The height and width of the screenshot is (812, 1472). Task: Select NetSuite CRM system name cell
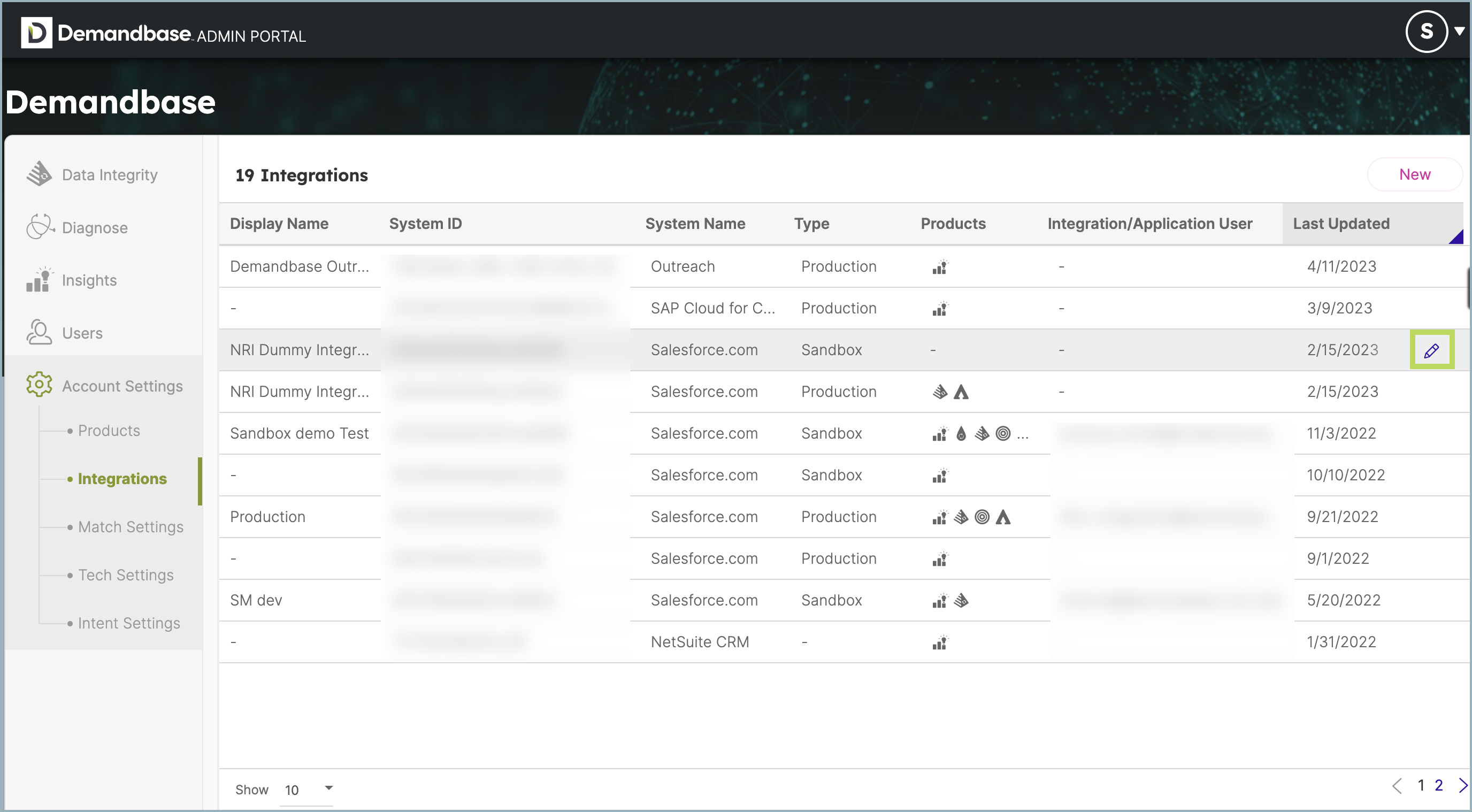700,642
